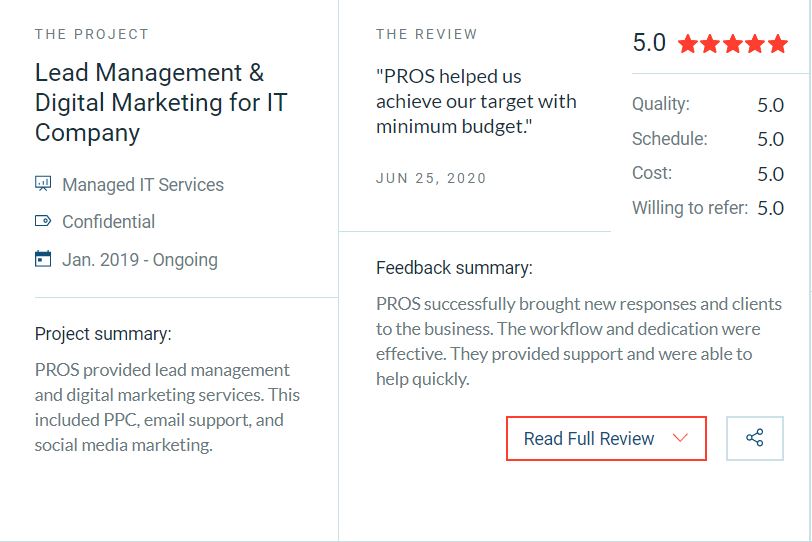Click the review quote text about PROS

click(x=476, y=101)
